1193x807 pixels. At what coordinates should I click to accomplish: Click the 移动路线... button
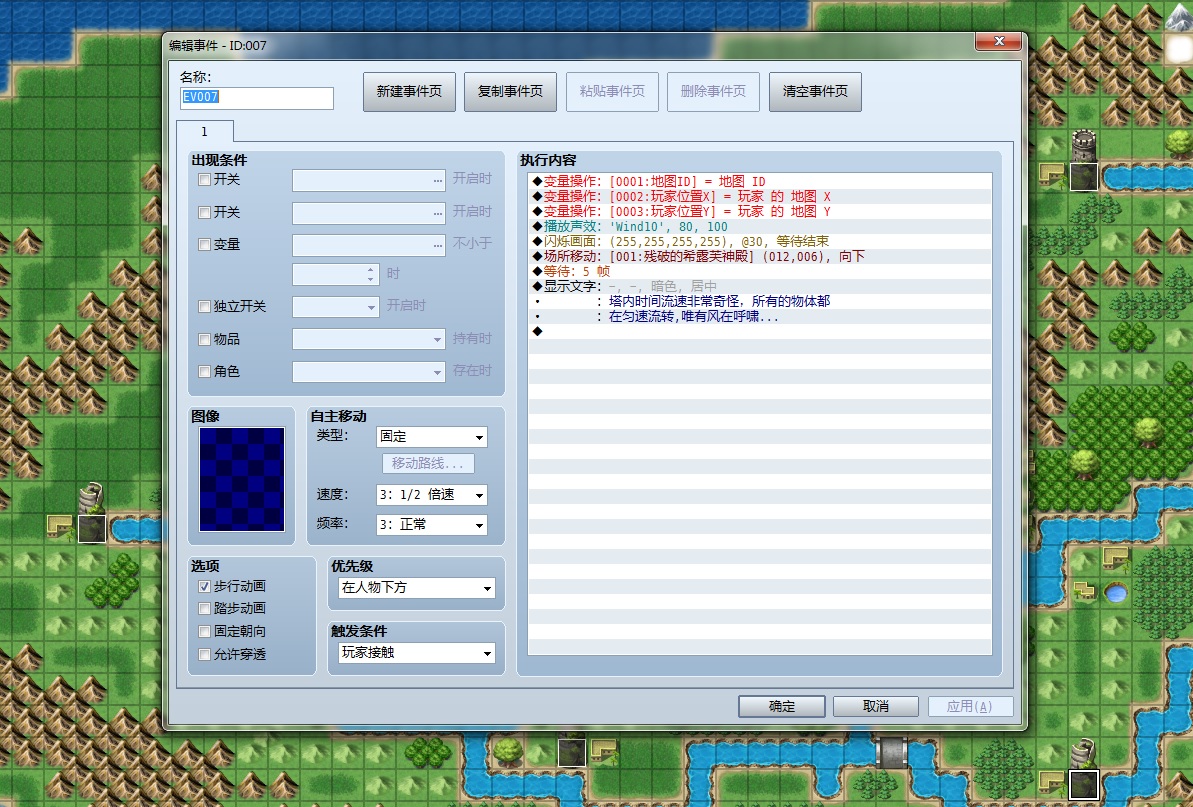click(x=428, y=463)
